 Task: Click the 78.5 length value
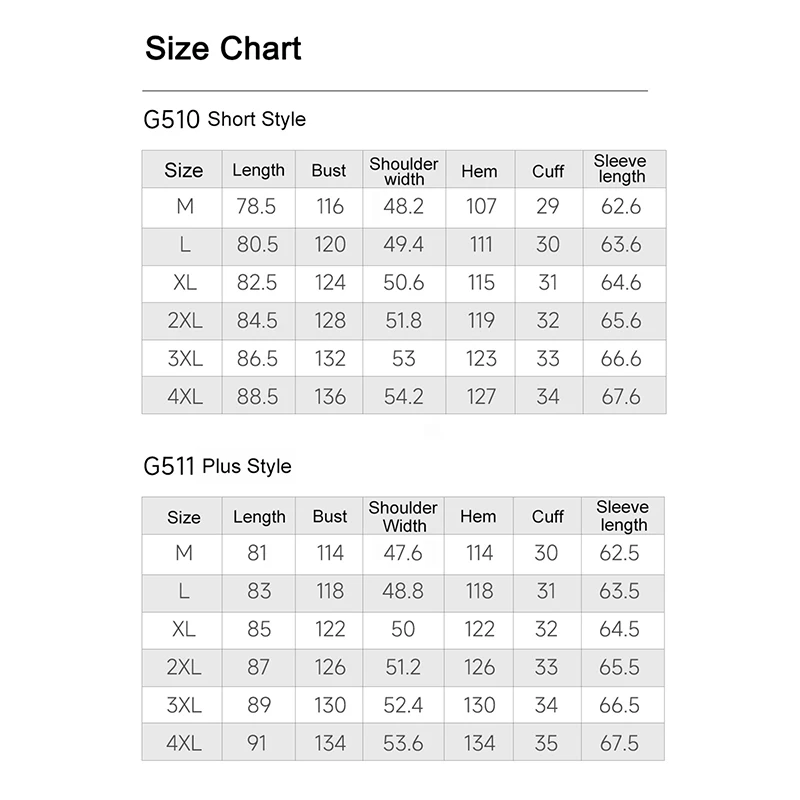point(256,207)
